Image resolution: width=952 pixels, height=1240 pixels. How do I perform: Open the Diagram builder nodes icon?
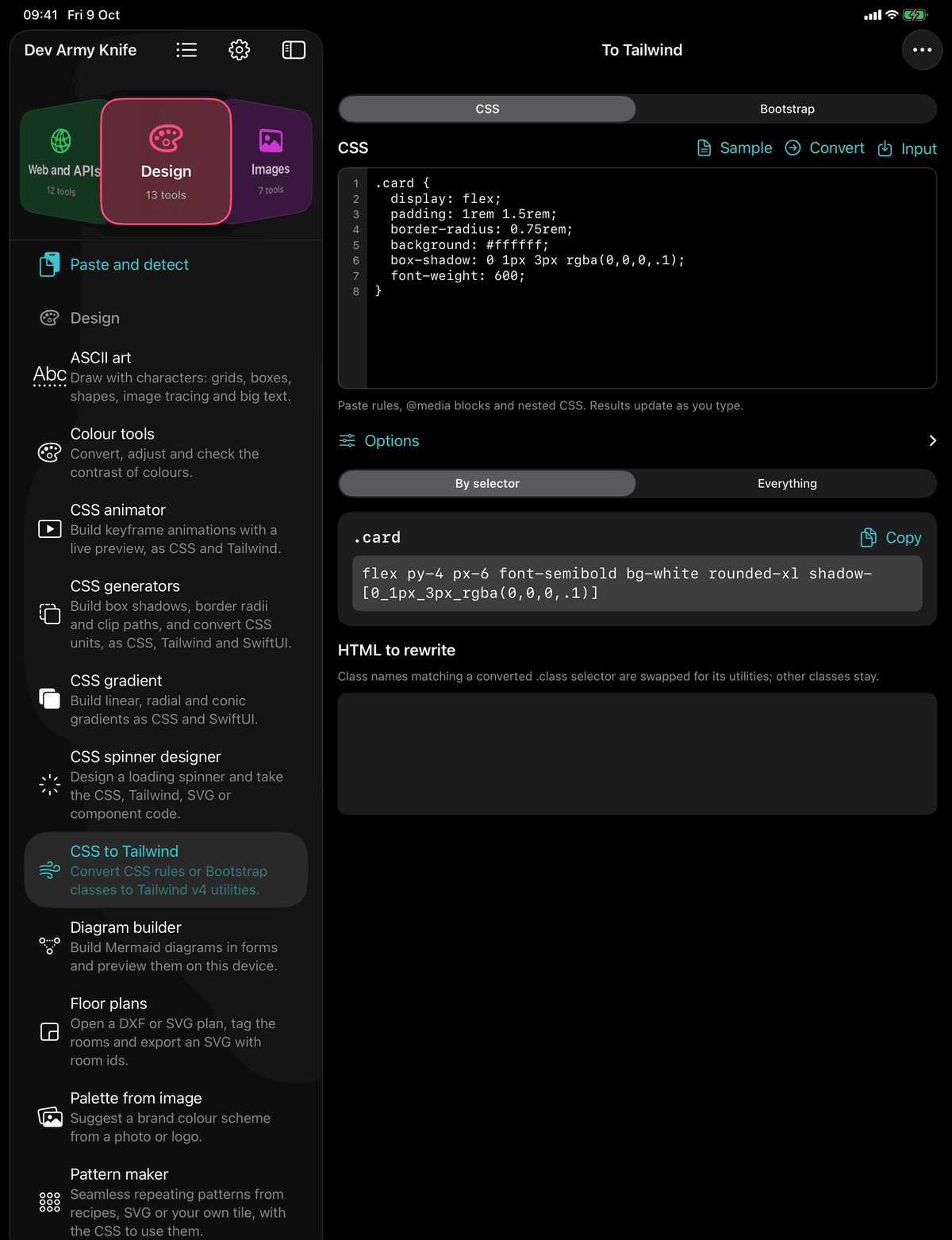49,946
